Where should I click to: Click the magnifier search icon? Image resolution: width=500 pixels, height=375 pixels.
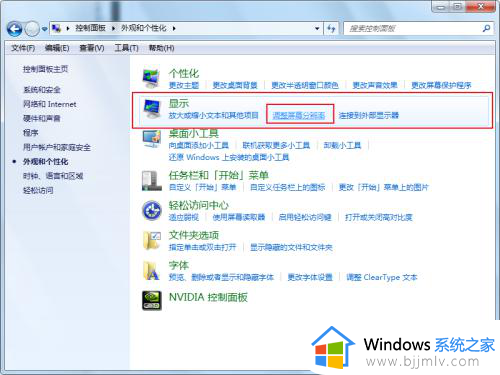coord(486,29)
